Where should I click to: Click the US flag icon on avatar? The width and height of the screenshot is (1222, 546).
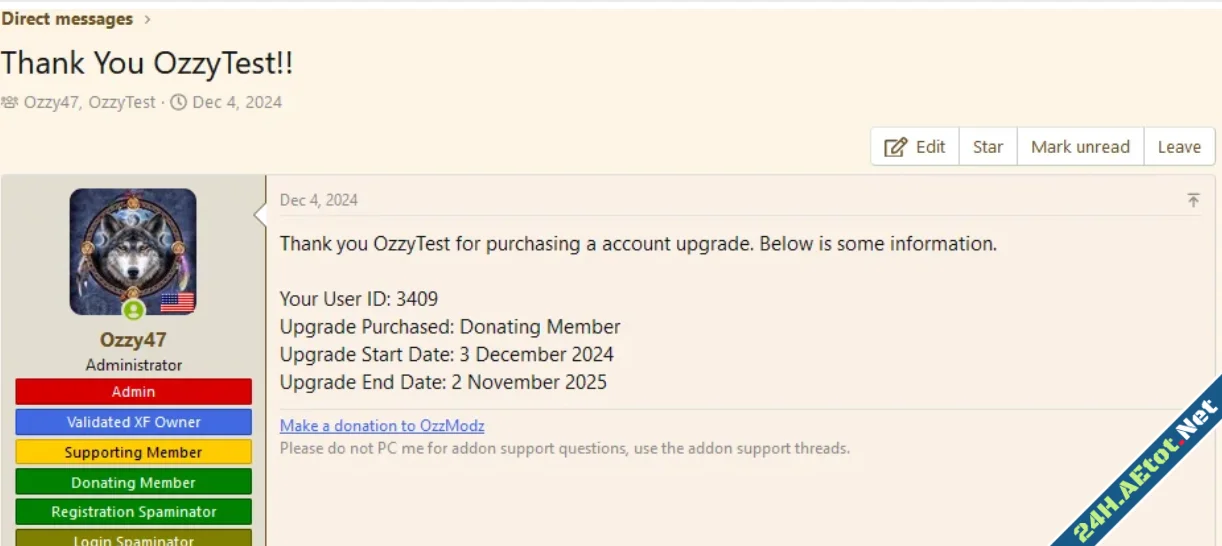[177, 301]
